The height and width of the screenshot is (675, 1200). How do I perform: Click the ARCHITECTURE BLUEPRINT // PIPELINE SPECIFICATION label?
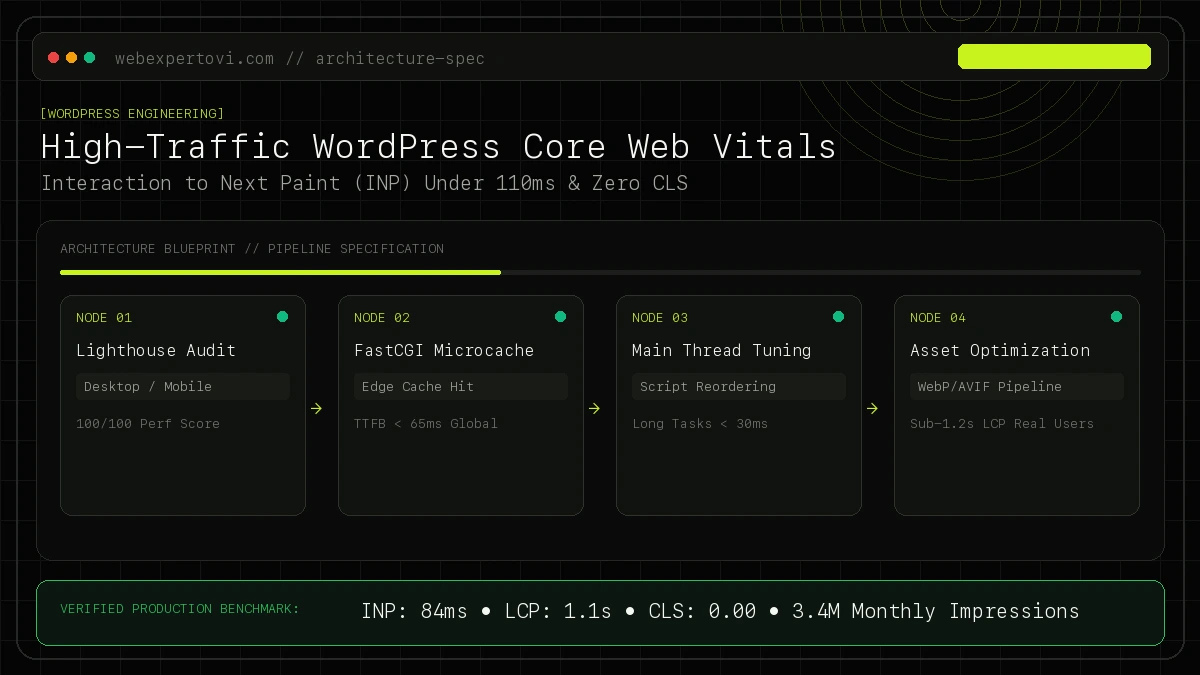[252, 249]
